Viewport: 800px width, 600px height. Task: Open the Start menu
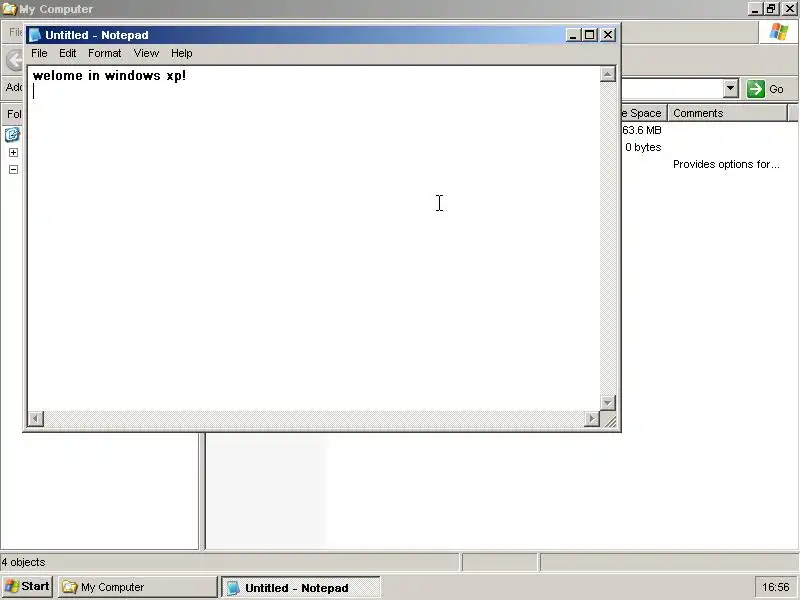pyautogui.click(x=27, y=587)
